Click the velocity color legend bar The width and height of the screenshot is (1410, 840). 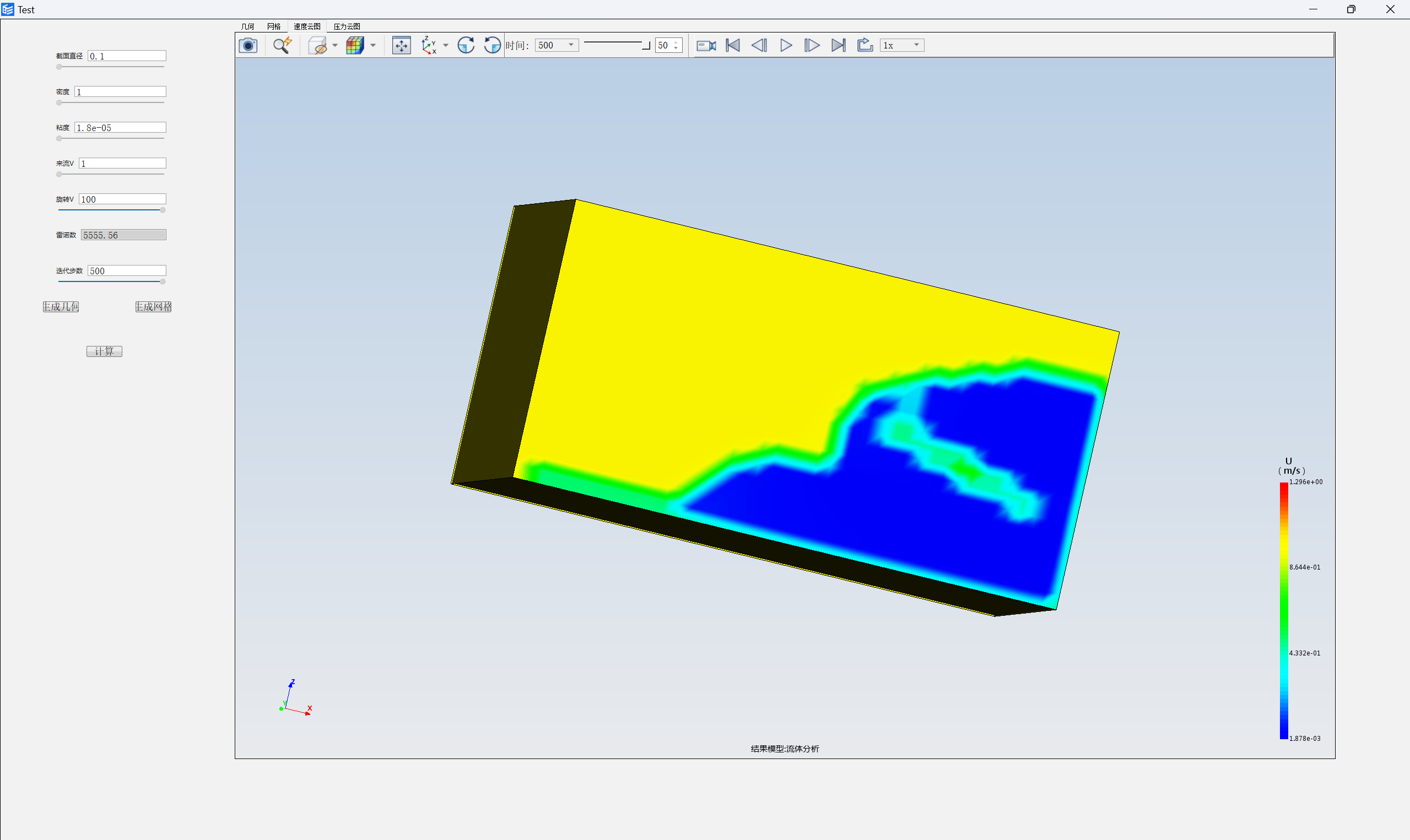(x=1284, y=611)
